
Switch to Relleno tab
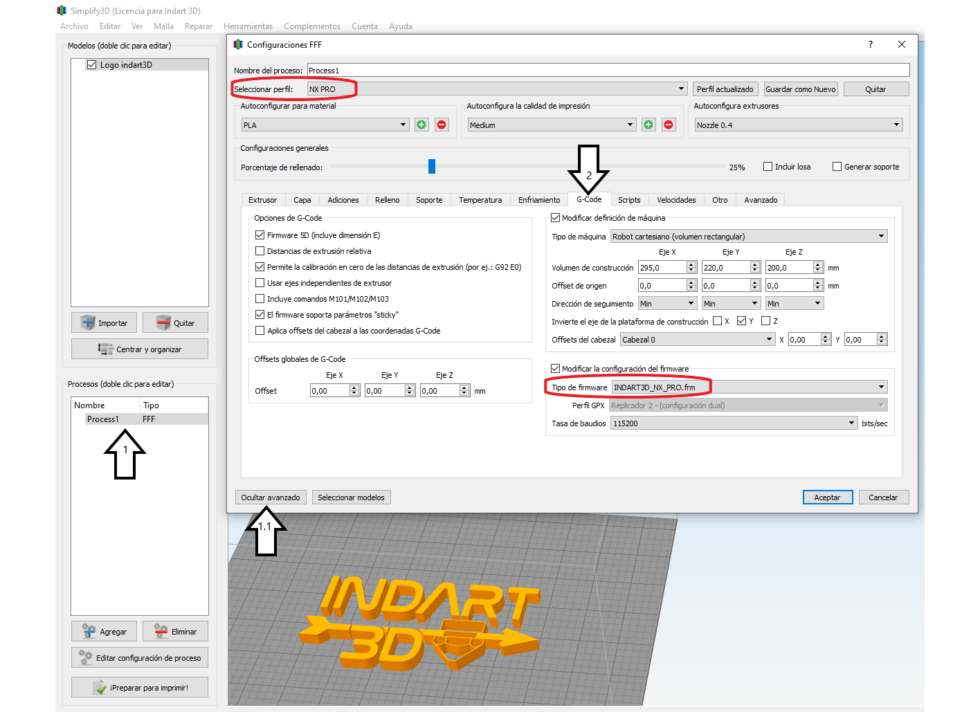[388, 200]
